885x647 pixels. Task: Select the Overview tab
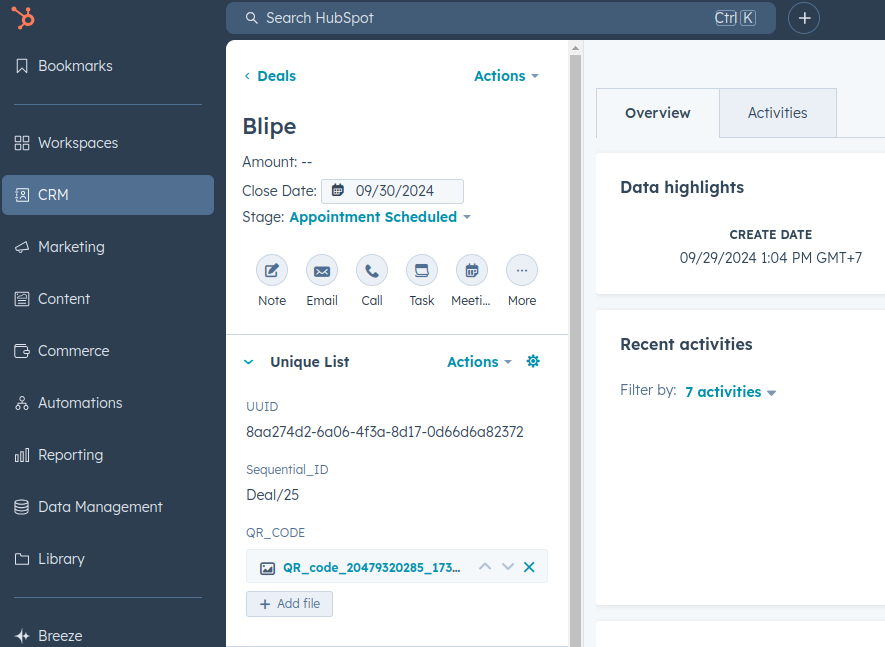click(x=657, y=113)
